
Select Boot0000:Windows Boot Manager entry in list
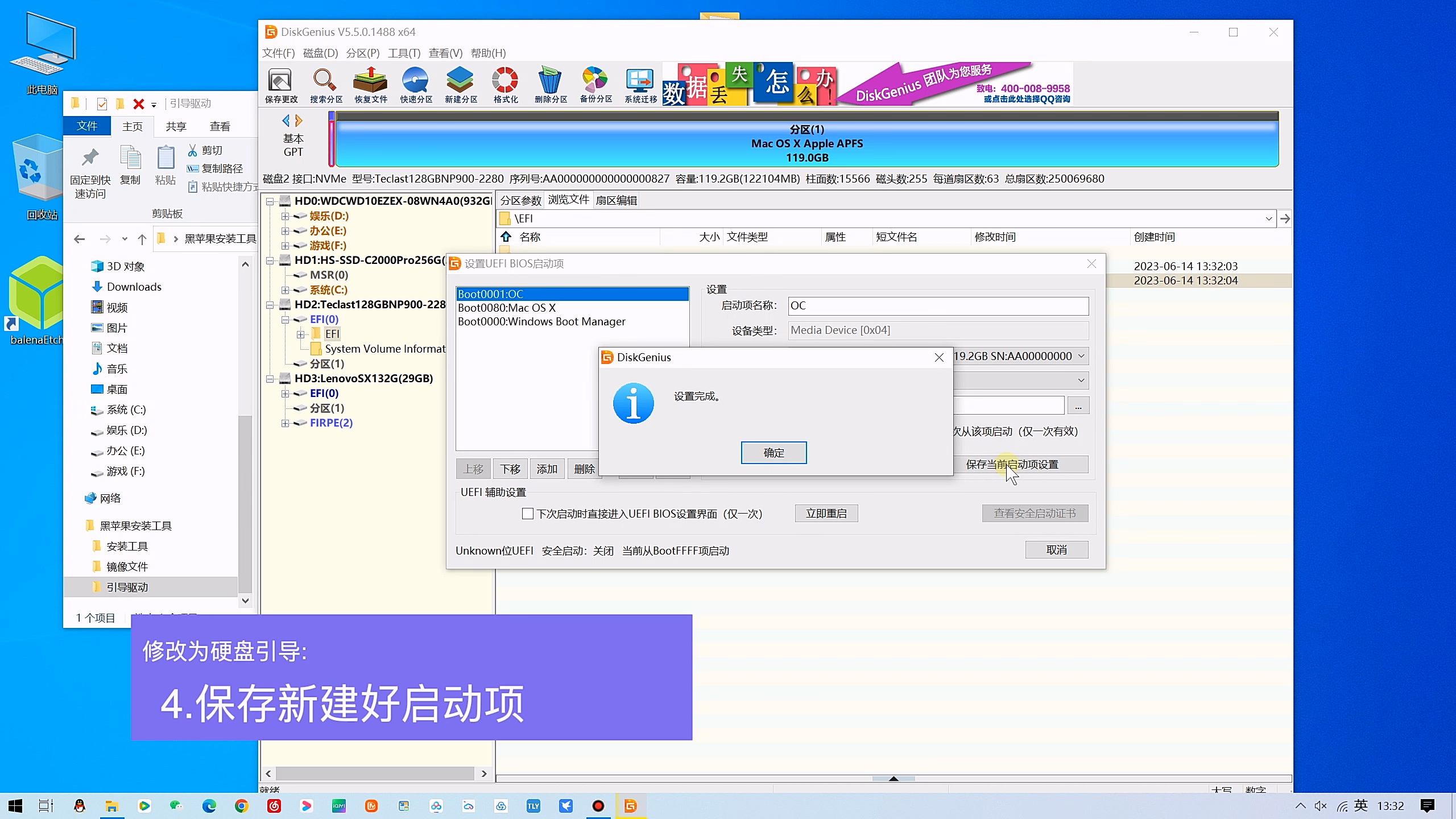pyautogui.click(x=541, y=321)
